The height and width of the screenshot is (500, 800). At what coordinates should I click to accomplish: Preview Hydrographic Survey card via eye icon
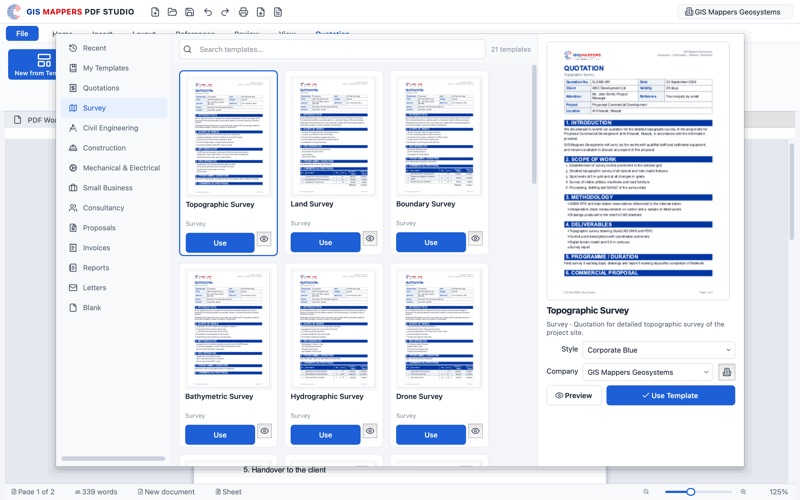point(370,431)
